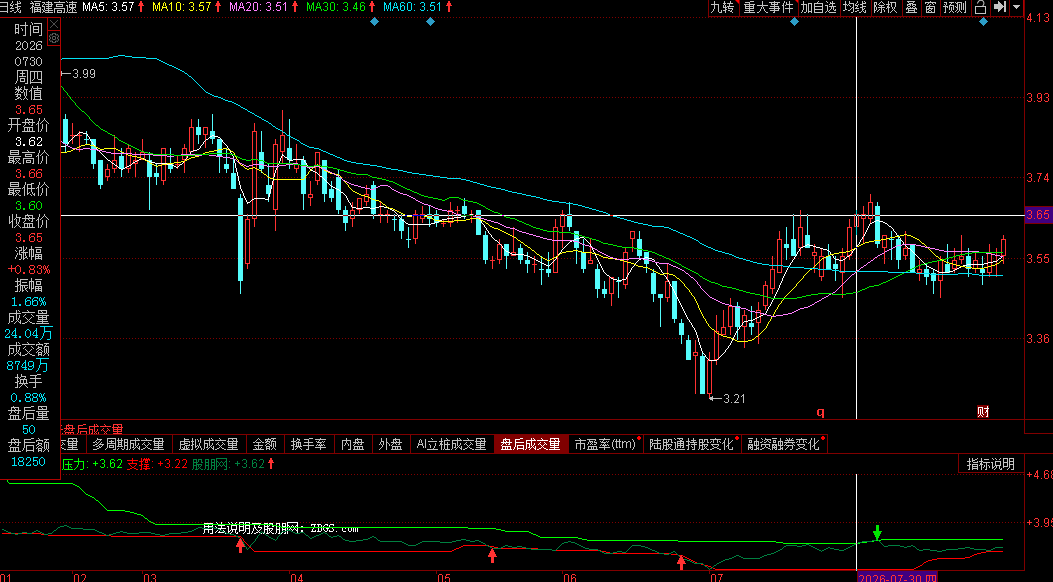Open the data panel settings gear
Viewport: 1053px width, 582px height.
pyautogui.click(x=54, y=39)
